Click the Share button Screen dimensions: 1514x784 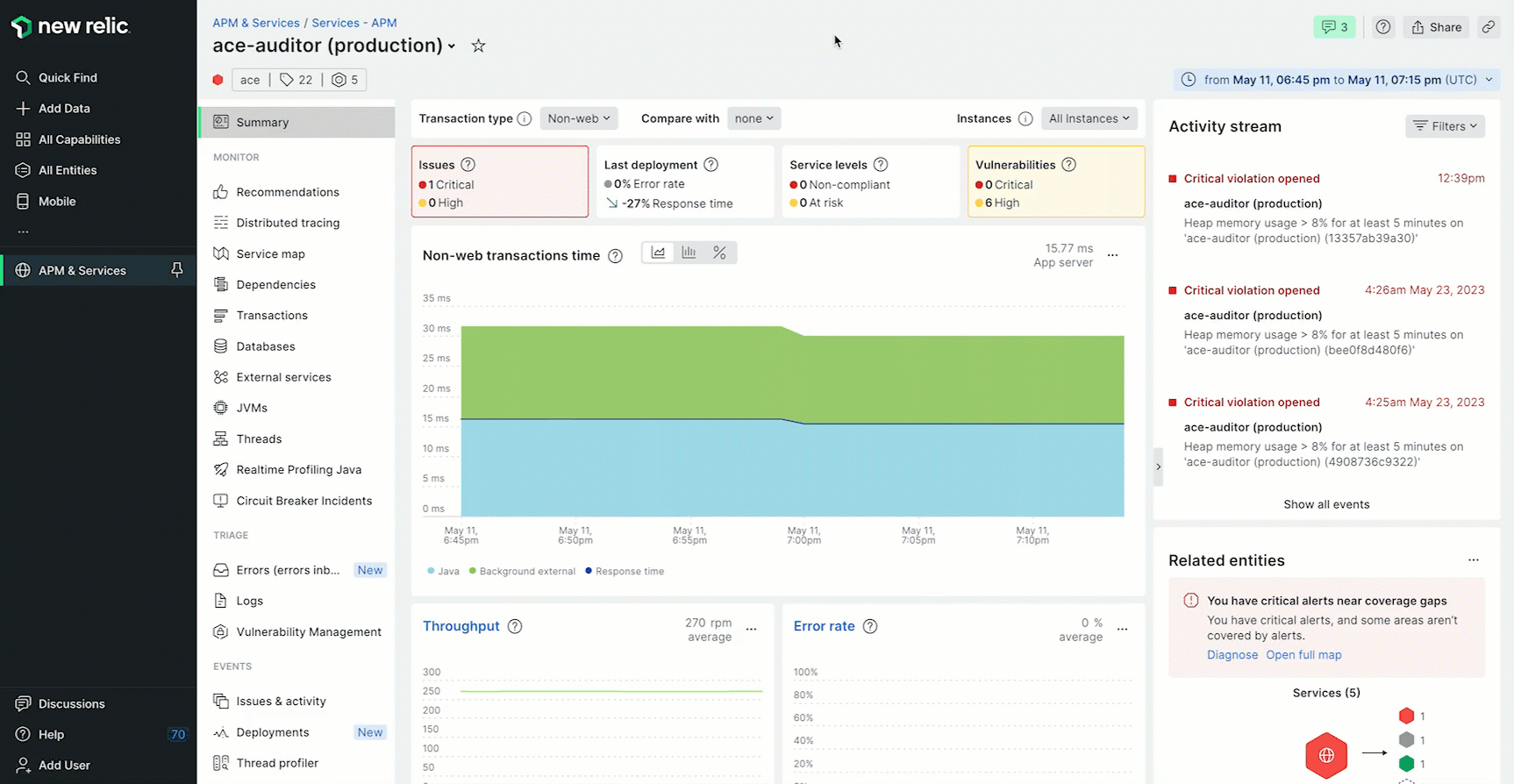(x=1436, y=27)
